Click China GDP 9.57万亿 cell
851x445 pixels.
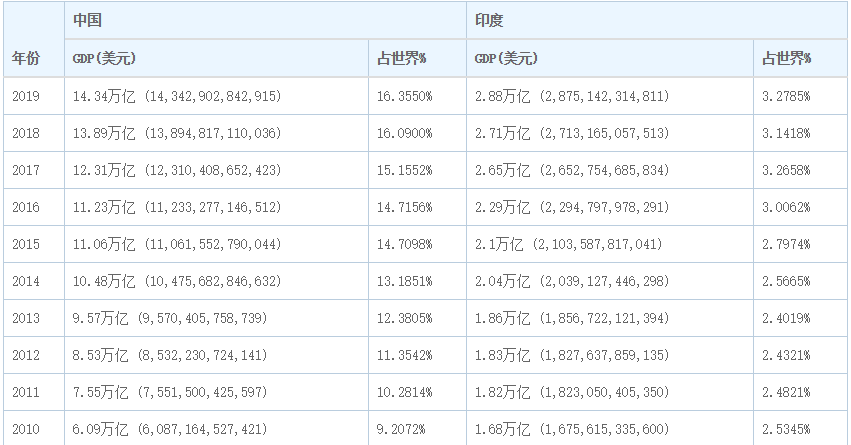click(217, 317)
